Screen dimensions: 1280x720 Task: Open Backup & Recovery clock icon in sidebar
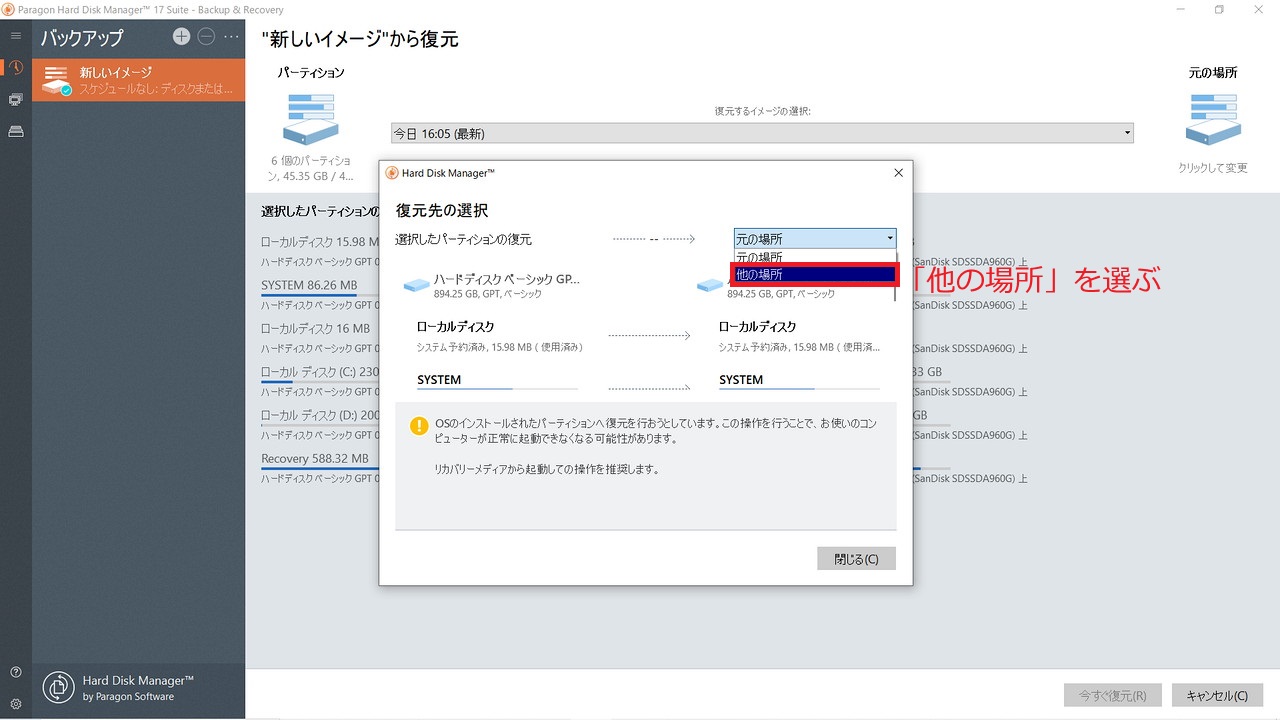tap(15, 68)
